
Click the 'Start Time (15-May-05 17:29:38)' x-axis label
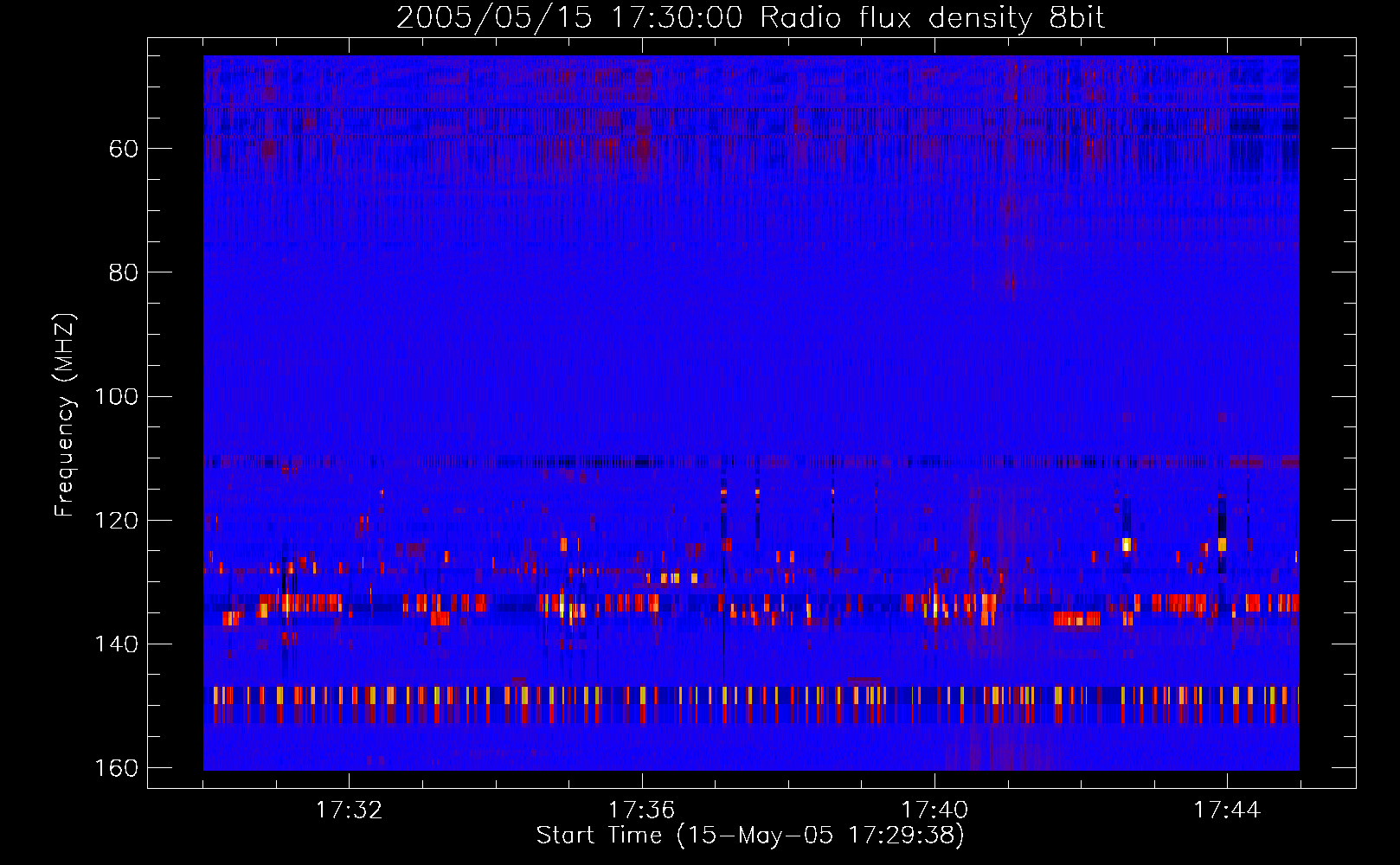tap(750, 836)
